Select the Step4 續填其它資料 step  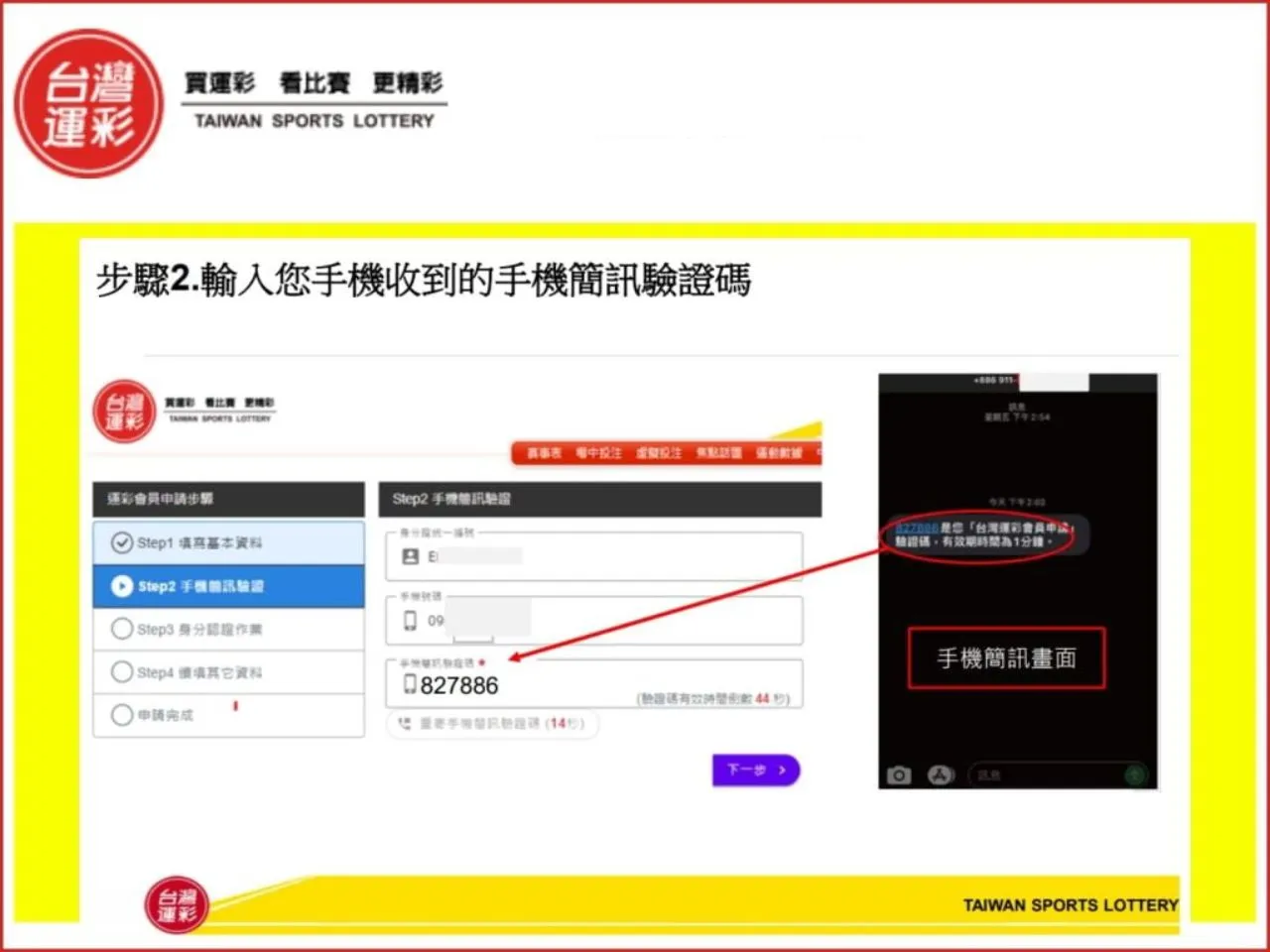228,672
